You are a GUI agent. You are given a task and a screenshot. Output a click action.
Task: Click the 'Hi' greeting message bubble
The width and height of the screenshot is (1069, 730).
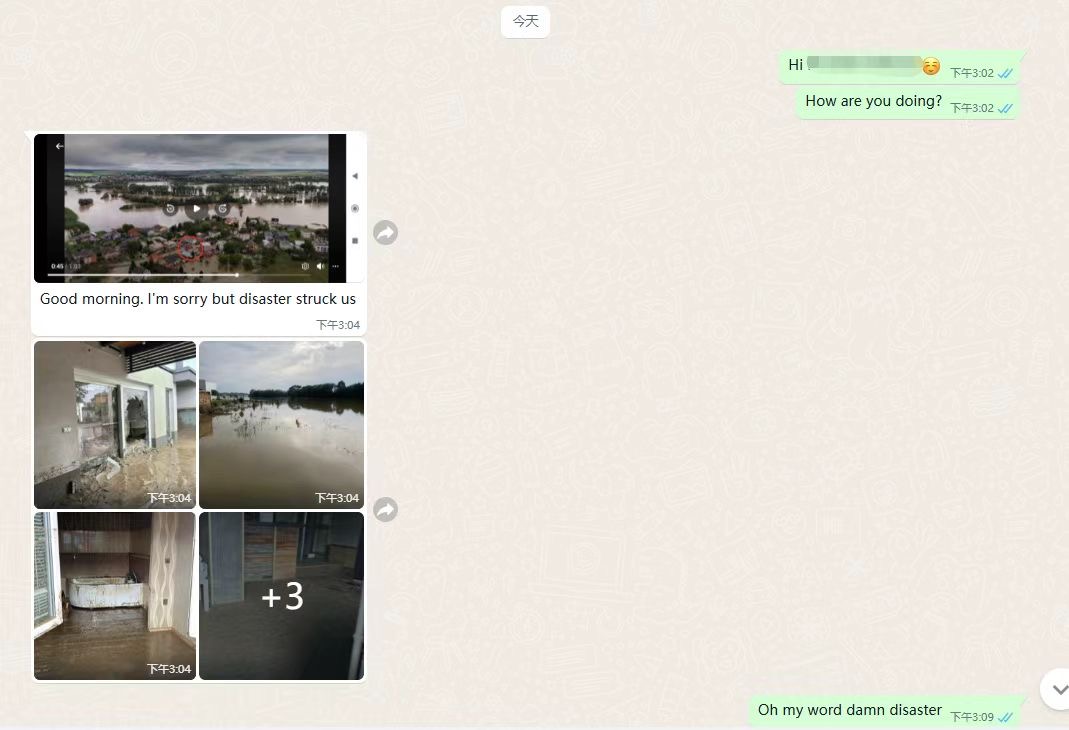[x=901, y=67]
